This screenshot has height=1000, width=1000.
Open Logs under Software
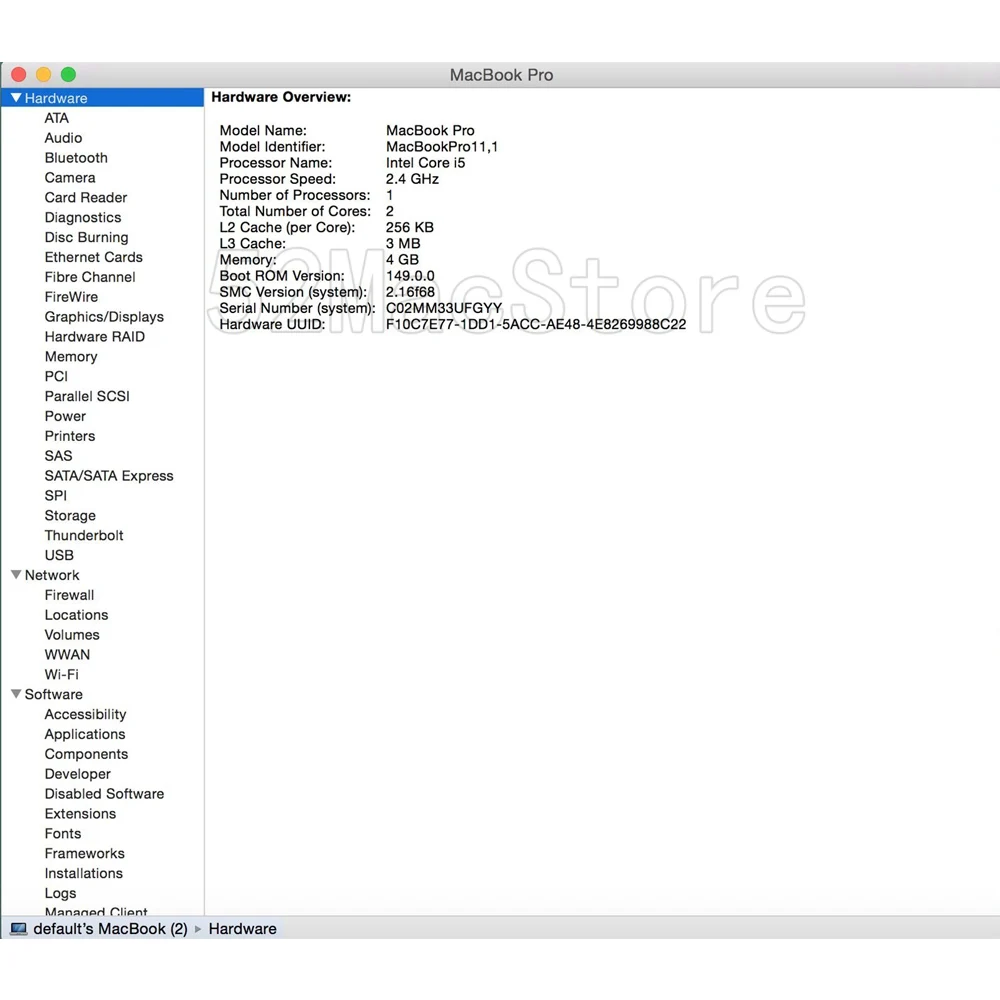pyautogui.click(x=60, y=893)
